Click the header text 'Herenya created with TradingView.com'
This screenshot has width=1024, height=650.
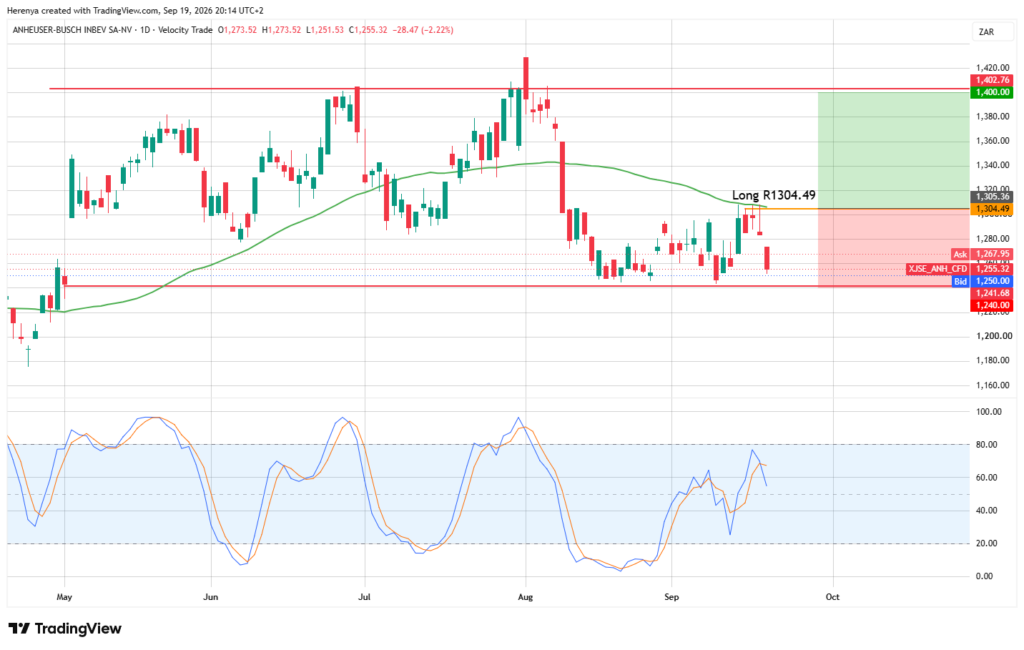click(83, 10)
